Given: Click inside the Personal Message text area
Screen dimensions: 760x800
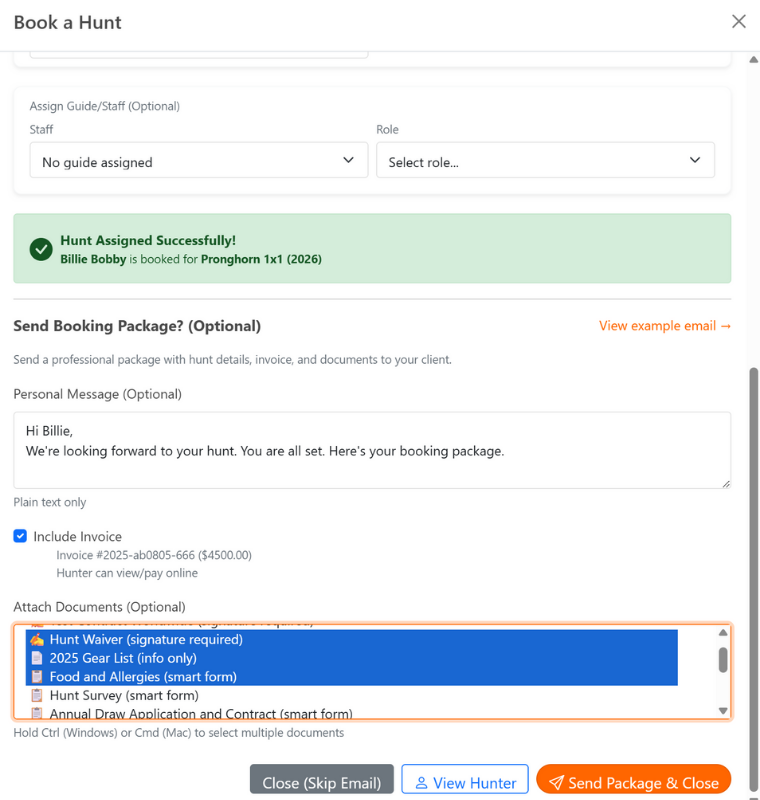Looking at the screenshot, I should point(372,447).
